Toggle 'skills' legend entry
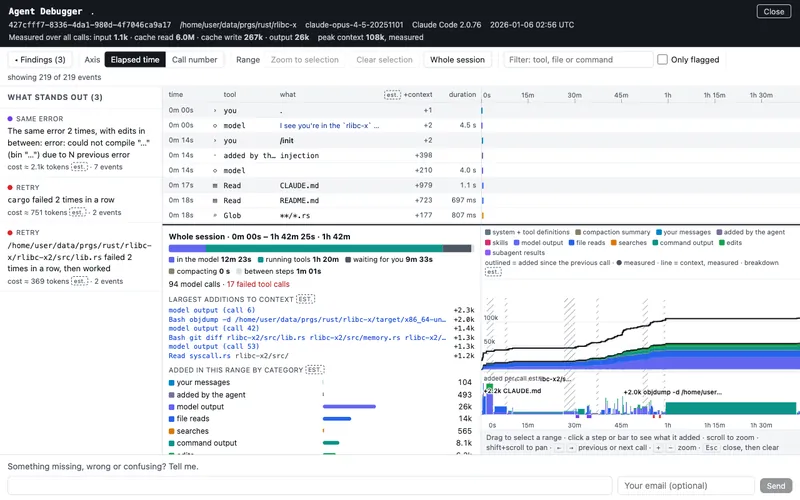The height and width of the screenshot is (500, 800). pyautogui.click(x=496, y=243)
